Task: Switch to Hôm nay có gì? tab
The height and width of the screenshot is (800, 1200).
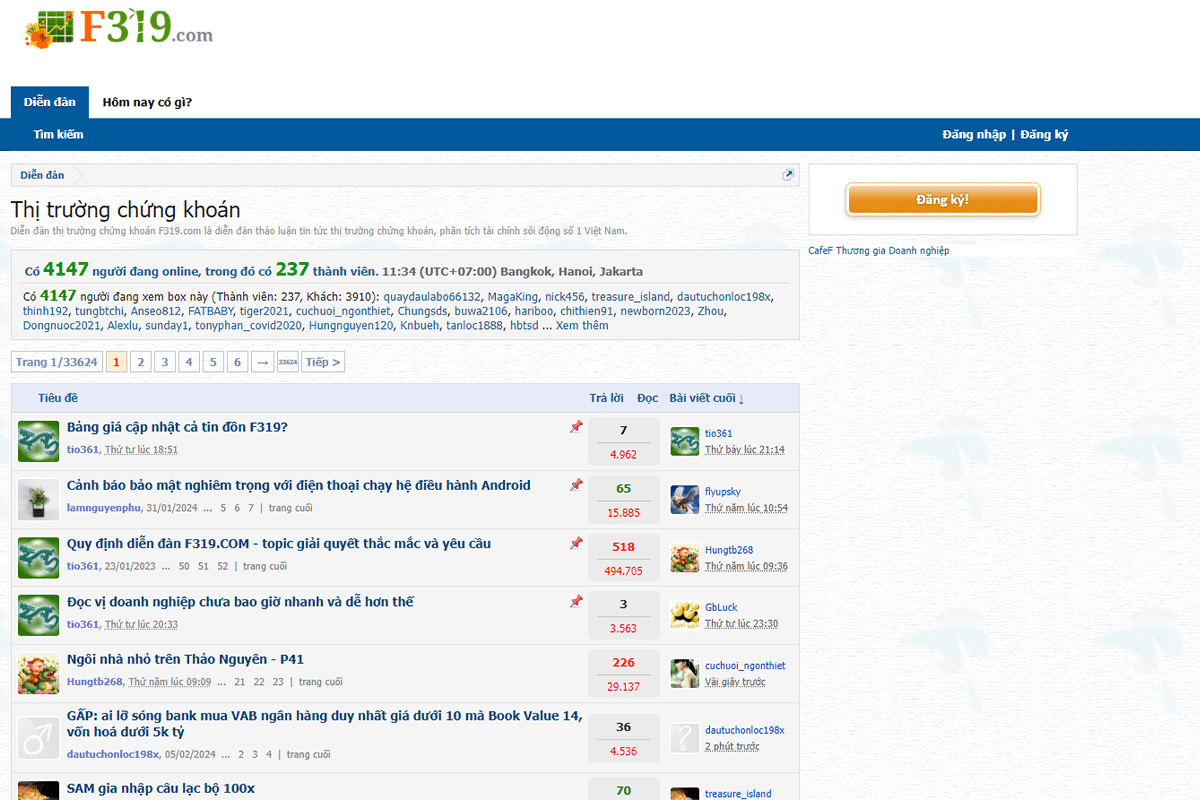Action: pyautogui.click(x=147, y=102)
